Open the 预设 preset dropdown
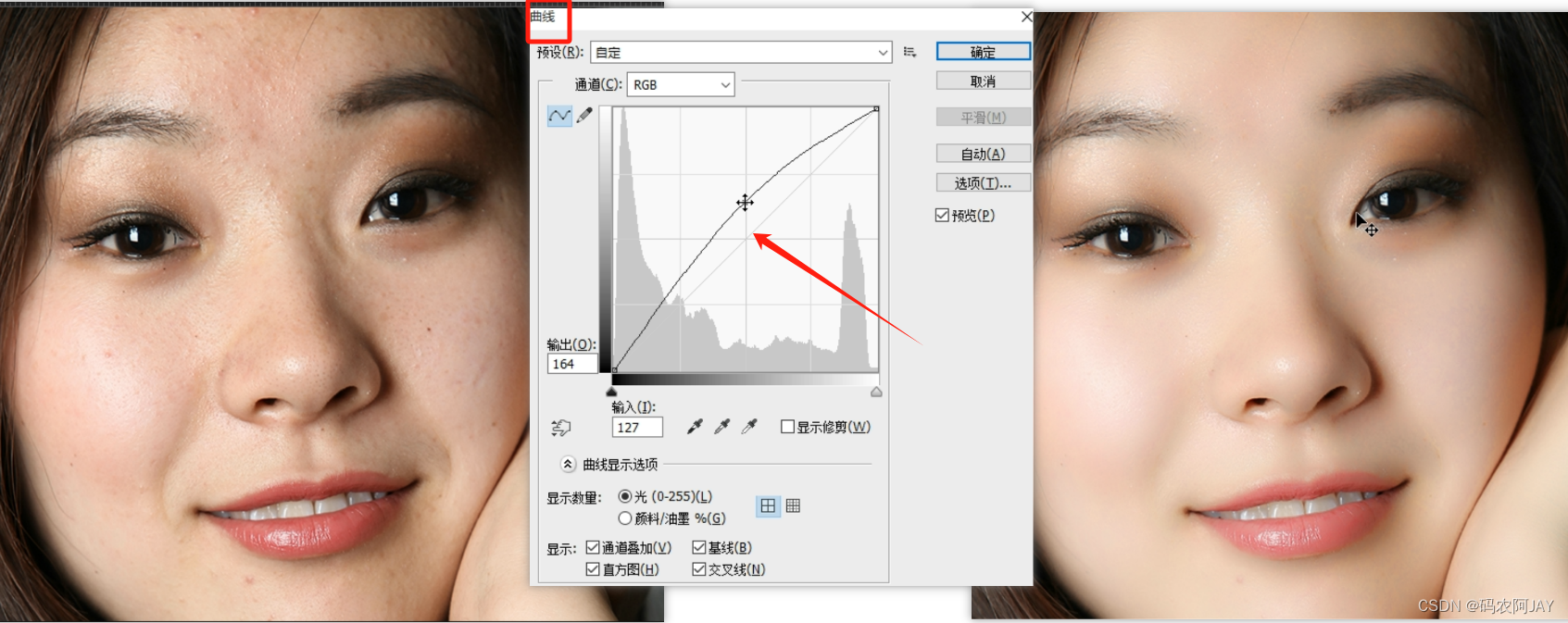This screenshot has width=1568, height=623. pos(741,53)
